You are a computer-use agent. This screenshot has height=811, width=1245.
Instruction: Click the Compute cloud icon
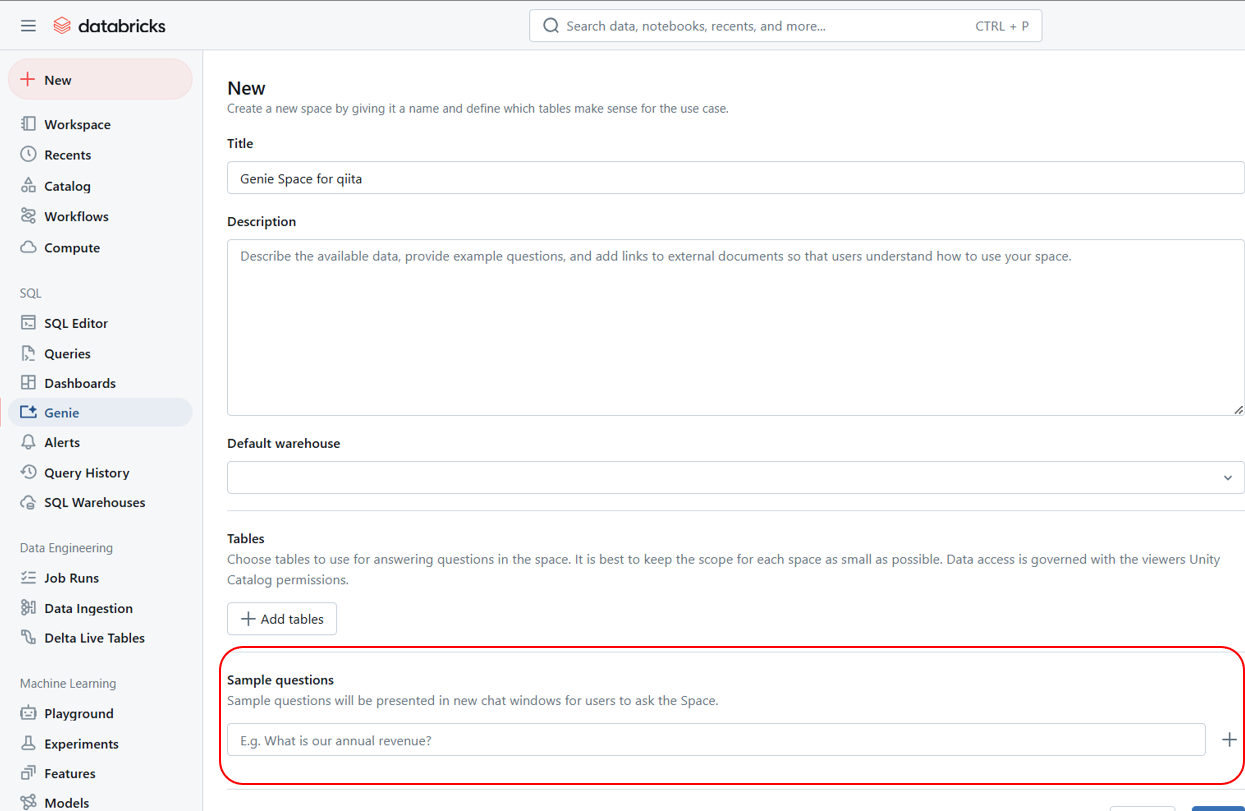(x=28, y=247)
